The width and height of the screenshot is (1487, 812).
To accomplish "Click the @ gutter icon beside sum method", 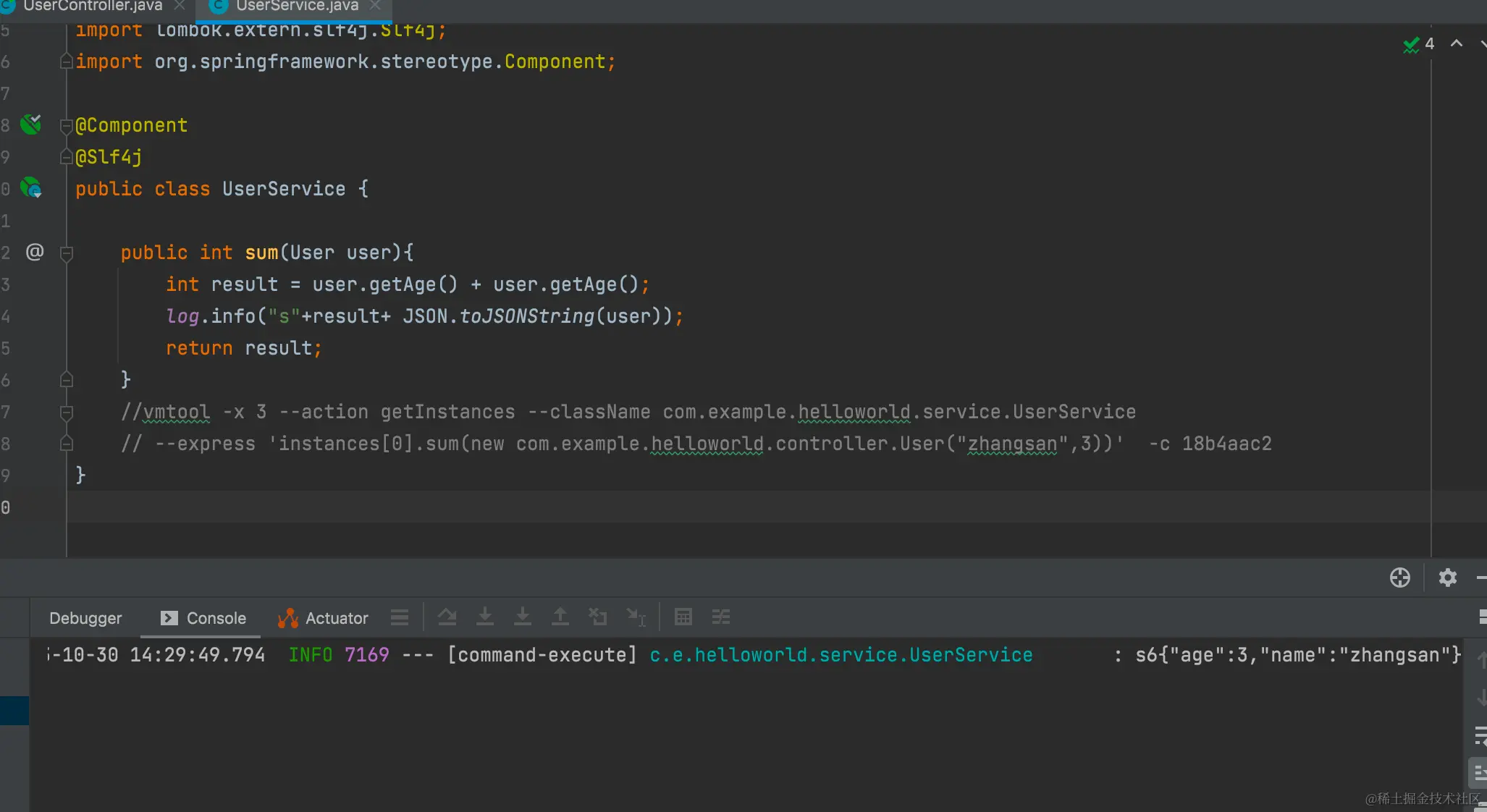I will (x=34, y=252).
